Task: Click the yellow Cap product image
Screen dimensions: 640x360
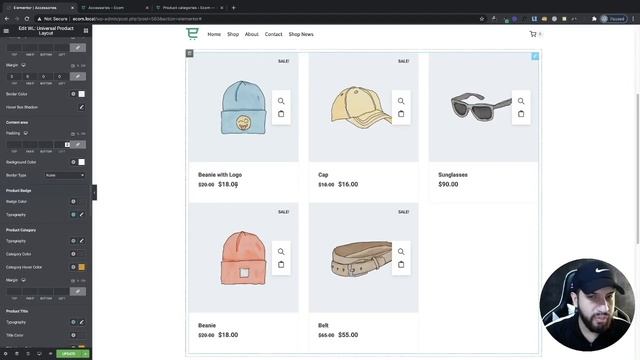Action: click(361, 107)
